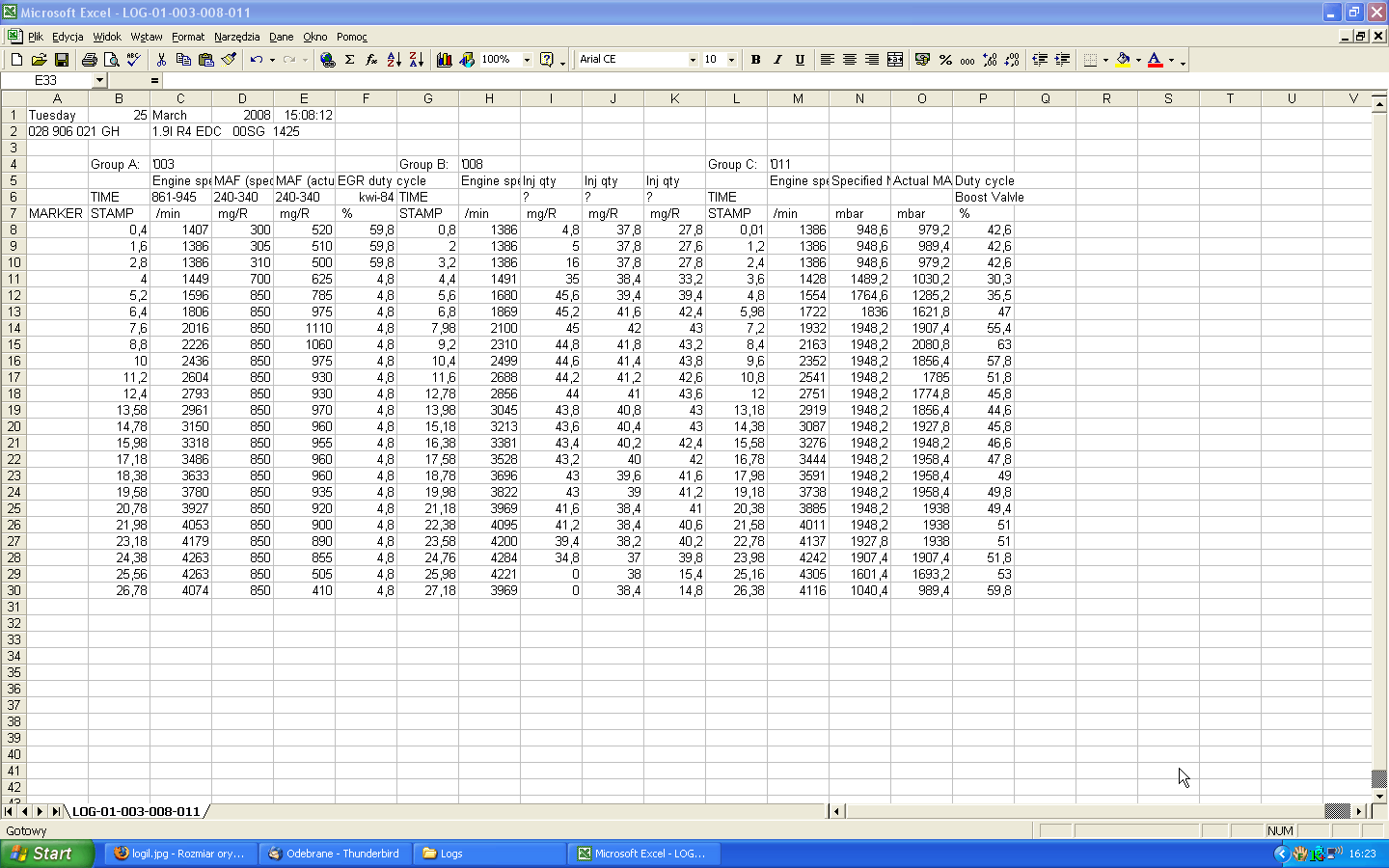Toggle Bold formatting
Image resolution: width=1389 pixels, height=868 pixels.
click(755, 60)
